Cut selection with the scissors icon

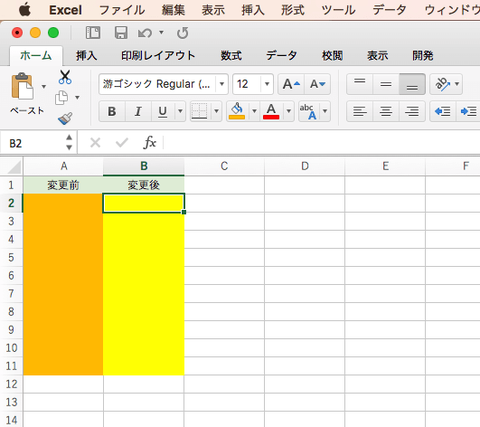(x=65, y=77)
